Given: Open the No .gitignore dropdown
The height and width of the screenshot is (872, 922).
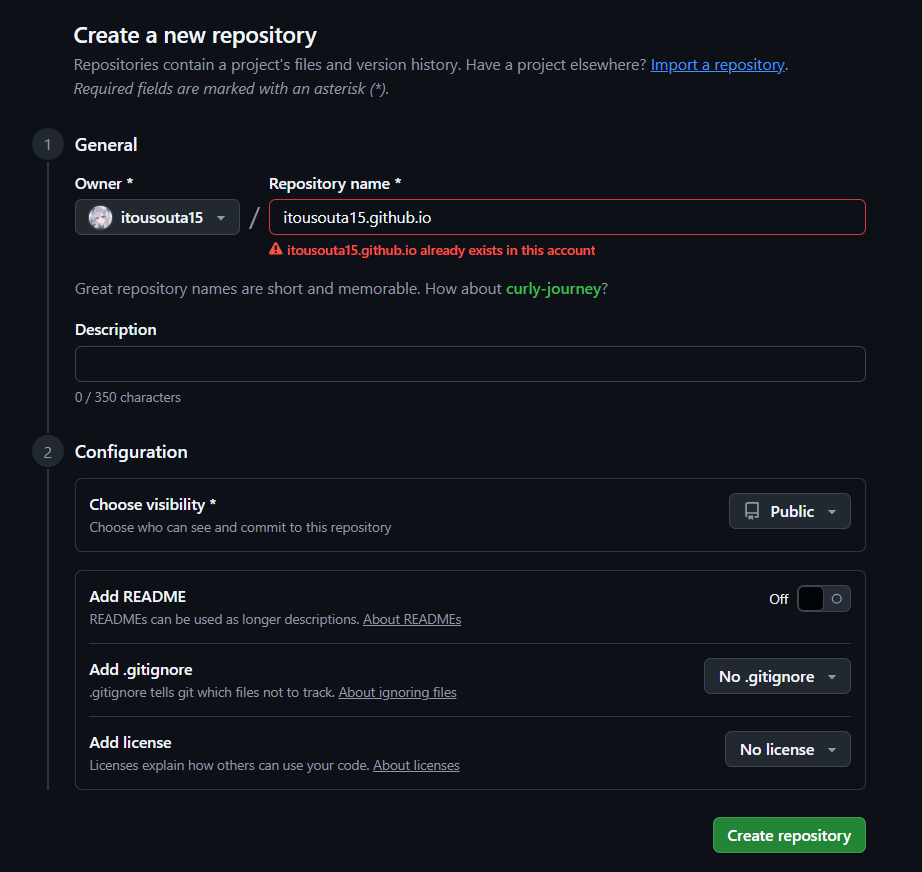Looking at the screenshot, I should coord(777,677).
